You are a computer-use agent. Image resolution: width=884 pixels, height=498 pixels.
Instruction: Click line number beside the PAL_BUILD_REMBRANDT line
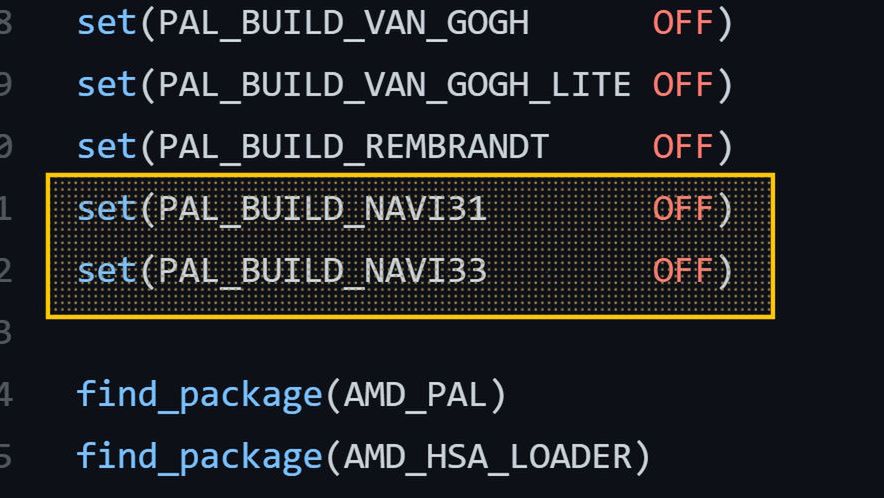coord(6,146)
